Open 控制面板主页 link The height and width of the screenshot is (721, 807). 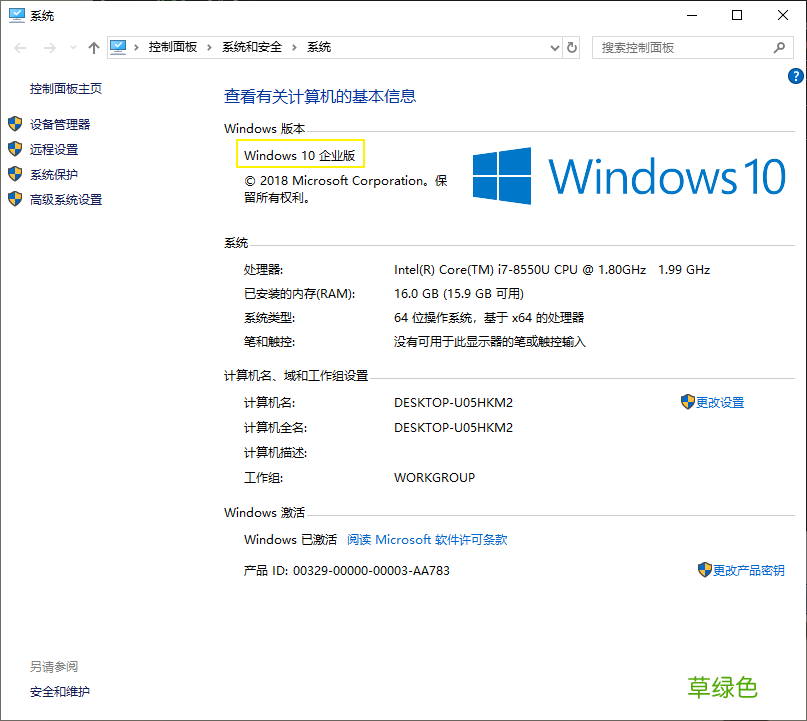(x=66, y=89)
